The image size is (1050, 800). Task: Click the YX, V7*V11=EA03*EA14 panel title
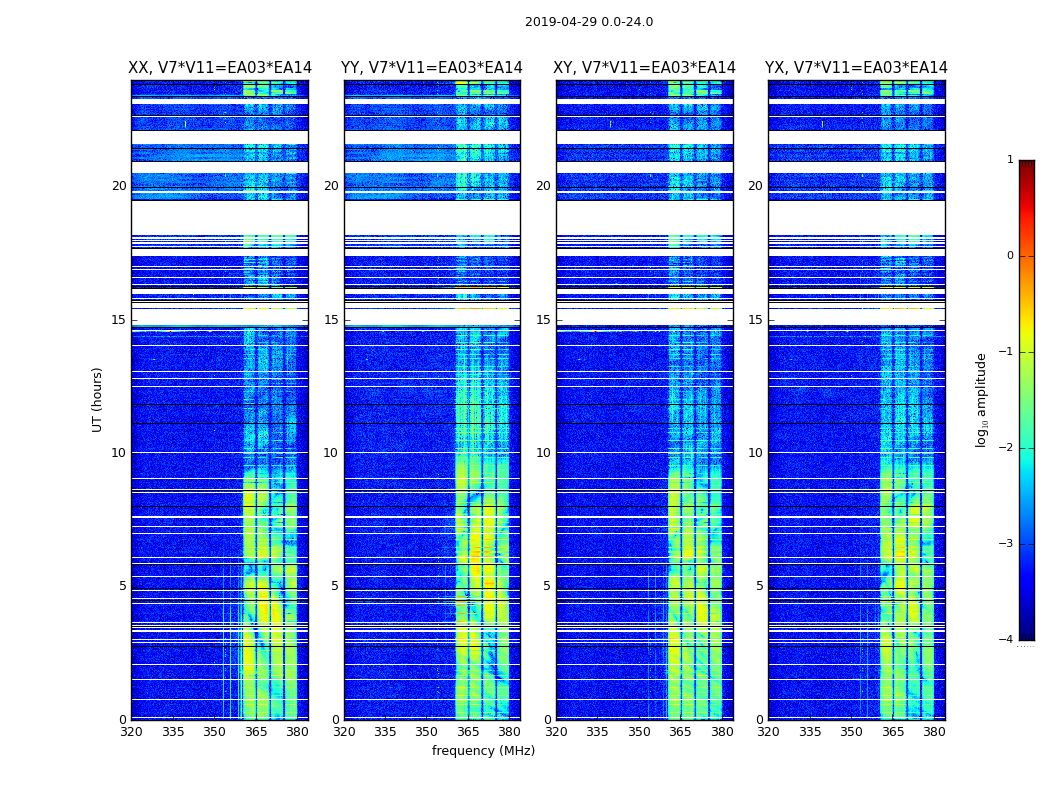click(856, 68)
